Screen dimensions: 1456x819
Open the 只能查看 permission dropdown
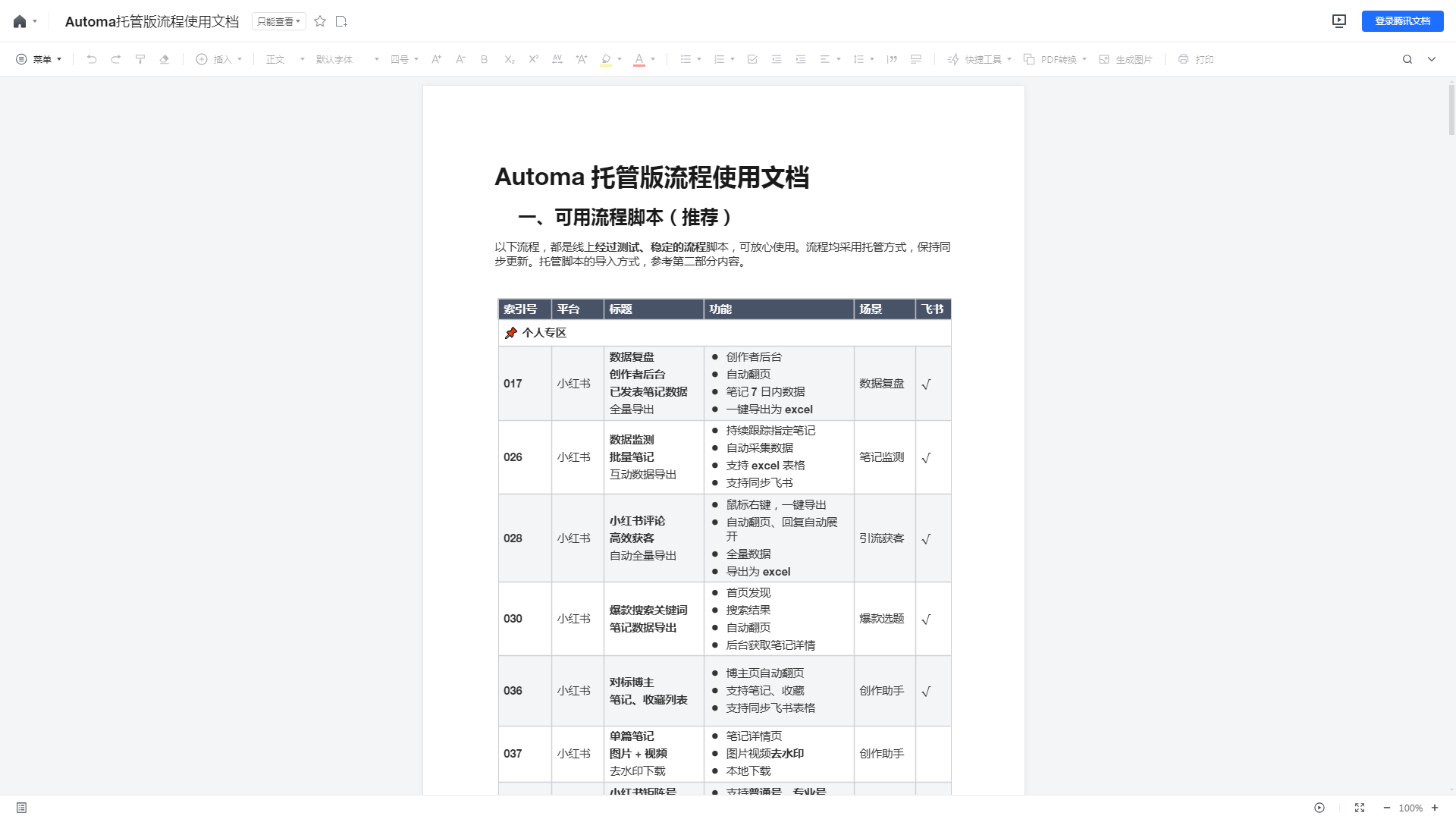pos(278,21)
